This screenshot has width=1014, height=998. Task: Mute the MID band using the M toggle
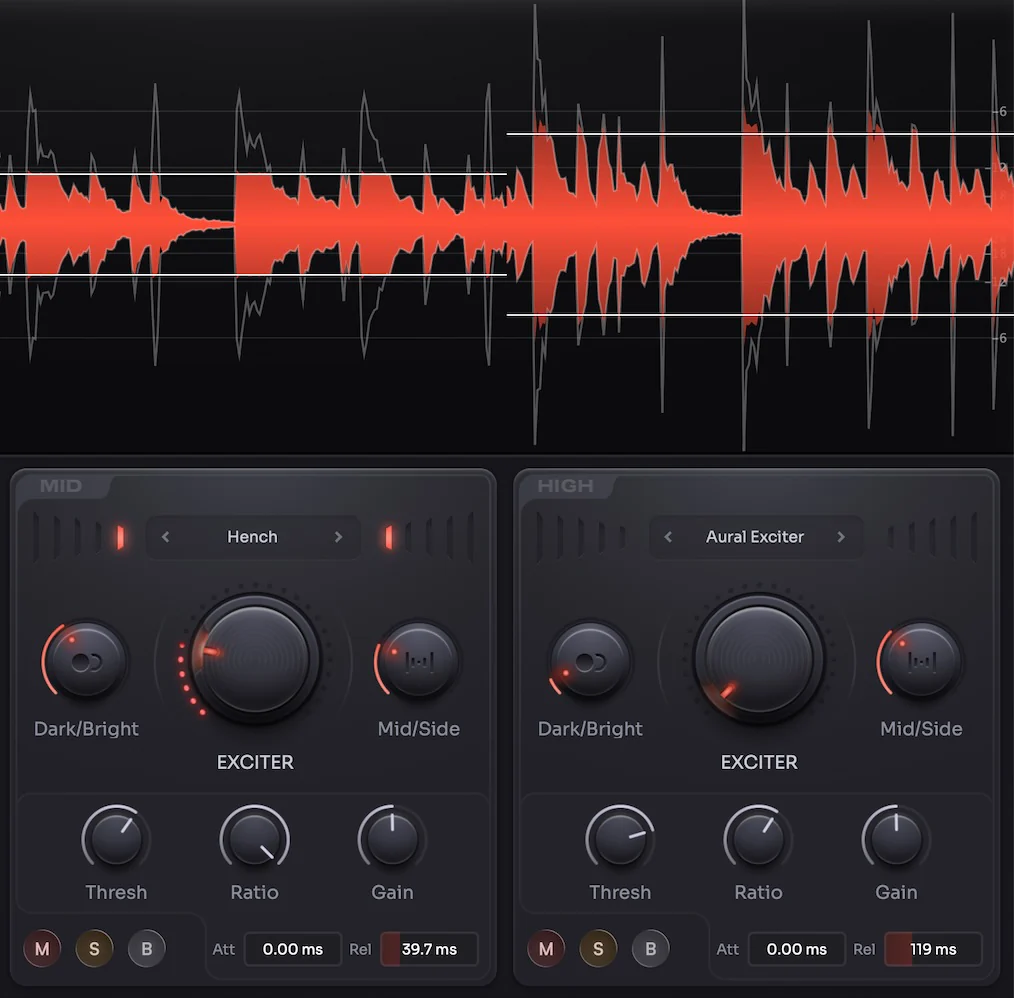pyautogui.click(x=41, y=948)
